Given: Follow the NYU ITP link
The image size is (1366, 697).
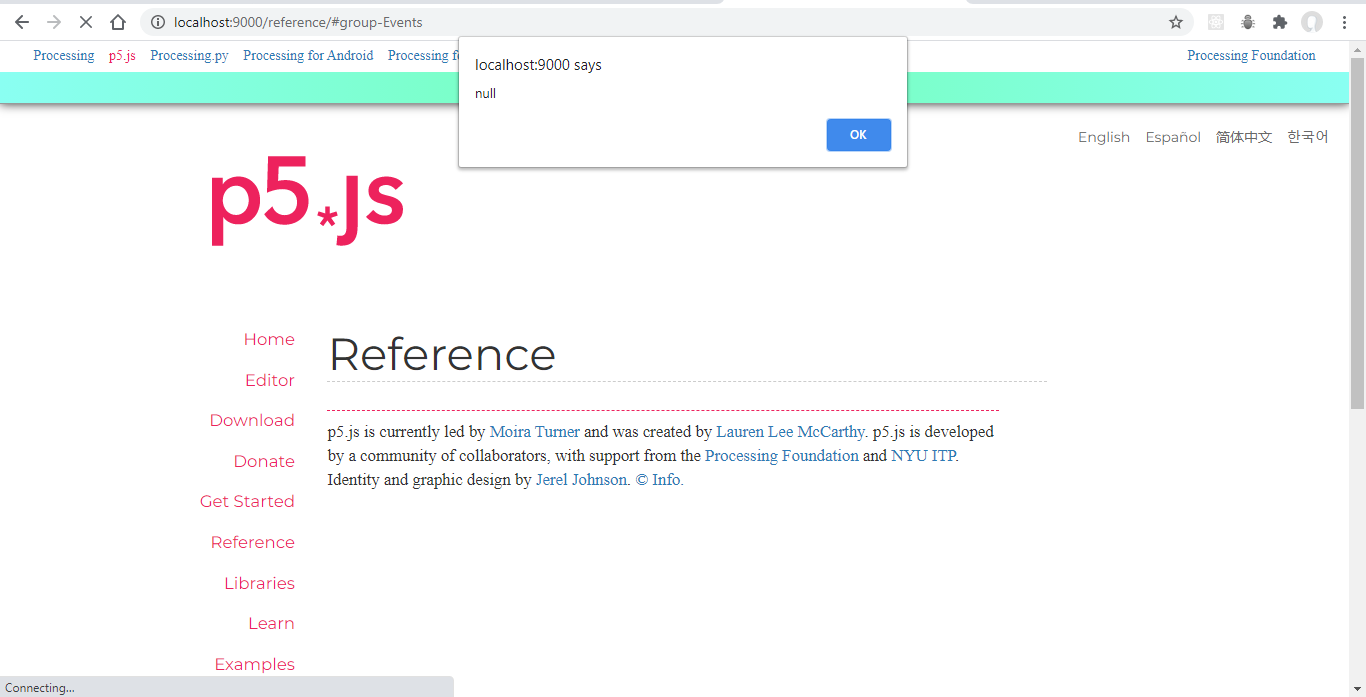Looking at the screenshot, I should coord(923,456).
